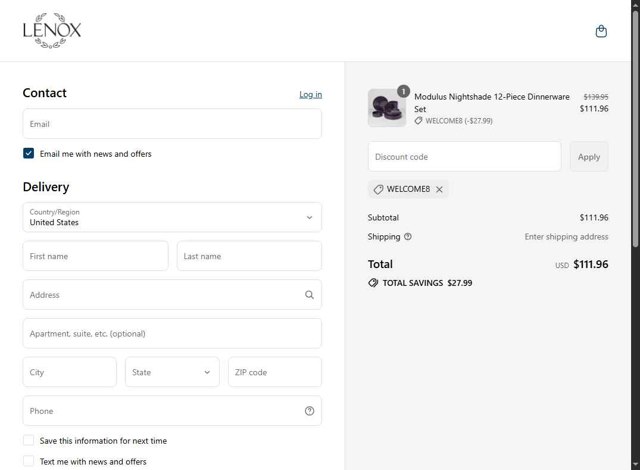Viewport: 640px width, 470px height.
Task: Click the scrollbar down arrow
Action: (636, 465)
